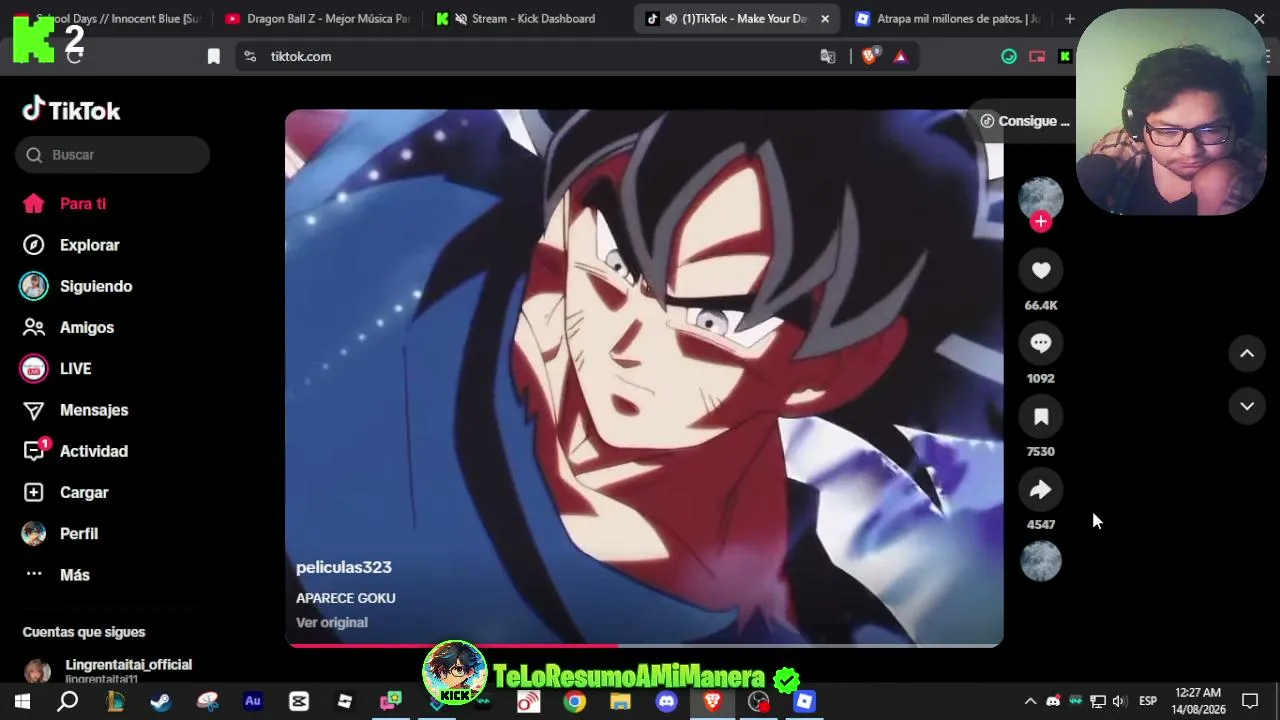Go to the next video arrow
1280x720 pixels.
(1247, 406)
